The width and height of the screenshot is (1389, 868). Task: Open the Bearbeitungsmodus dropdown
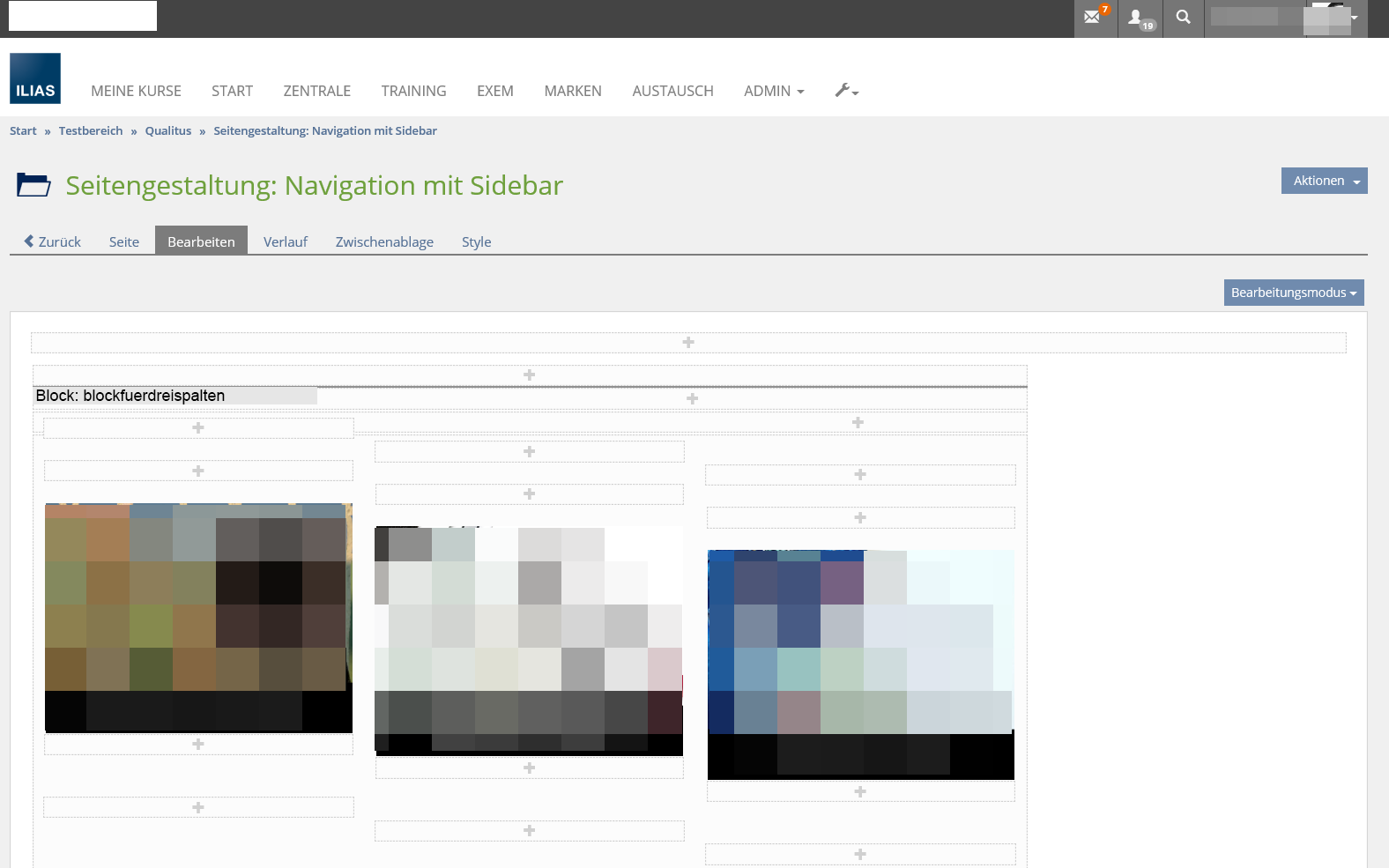1293,293
